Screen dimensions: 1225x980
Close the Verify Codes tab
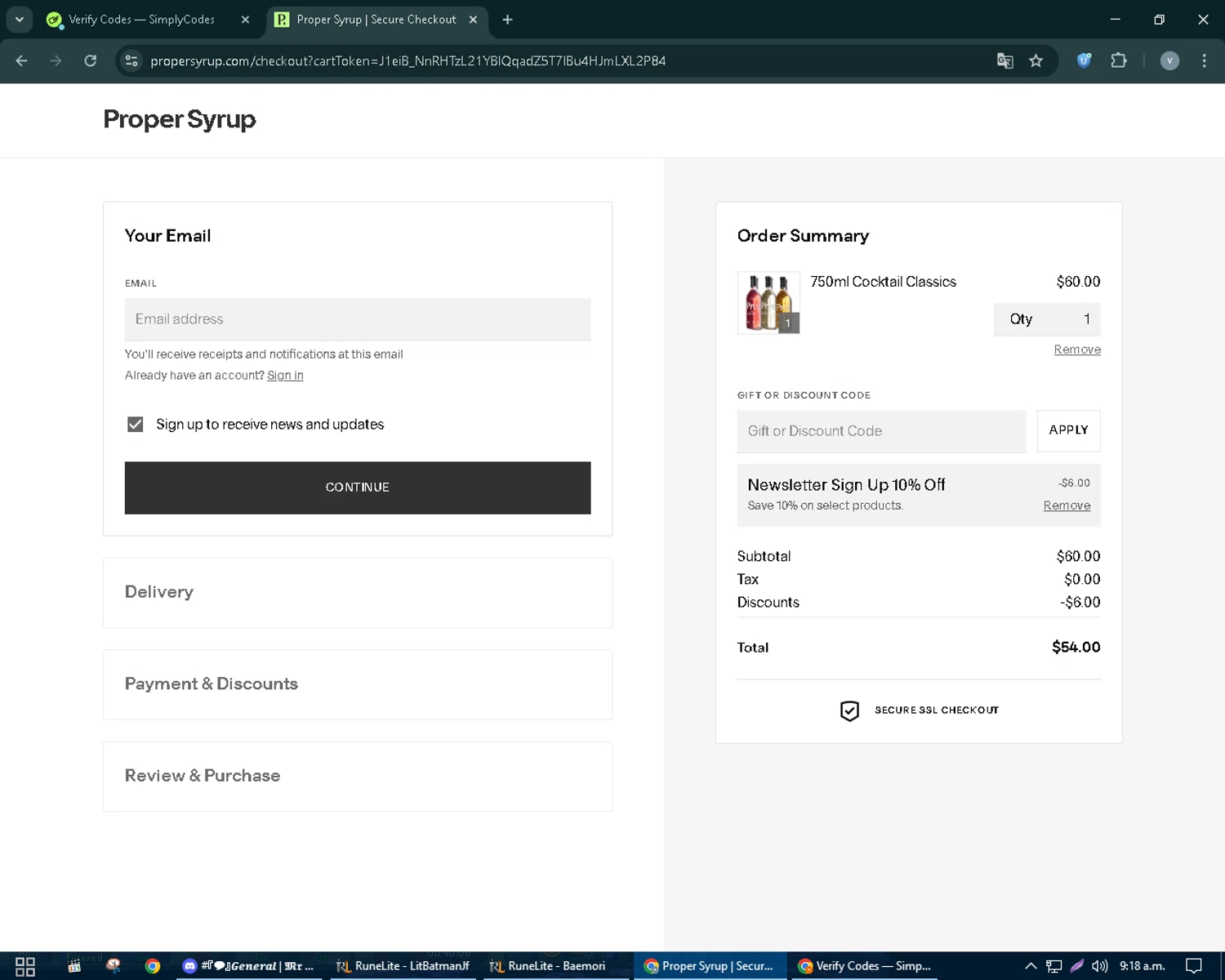[245, 20]
